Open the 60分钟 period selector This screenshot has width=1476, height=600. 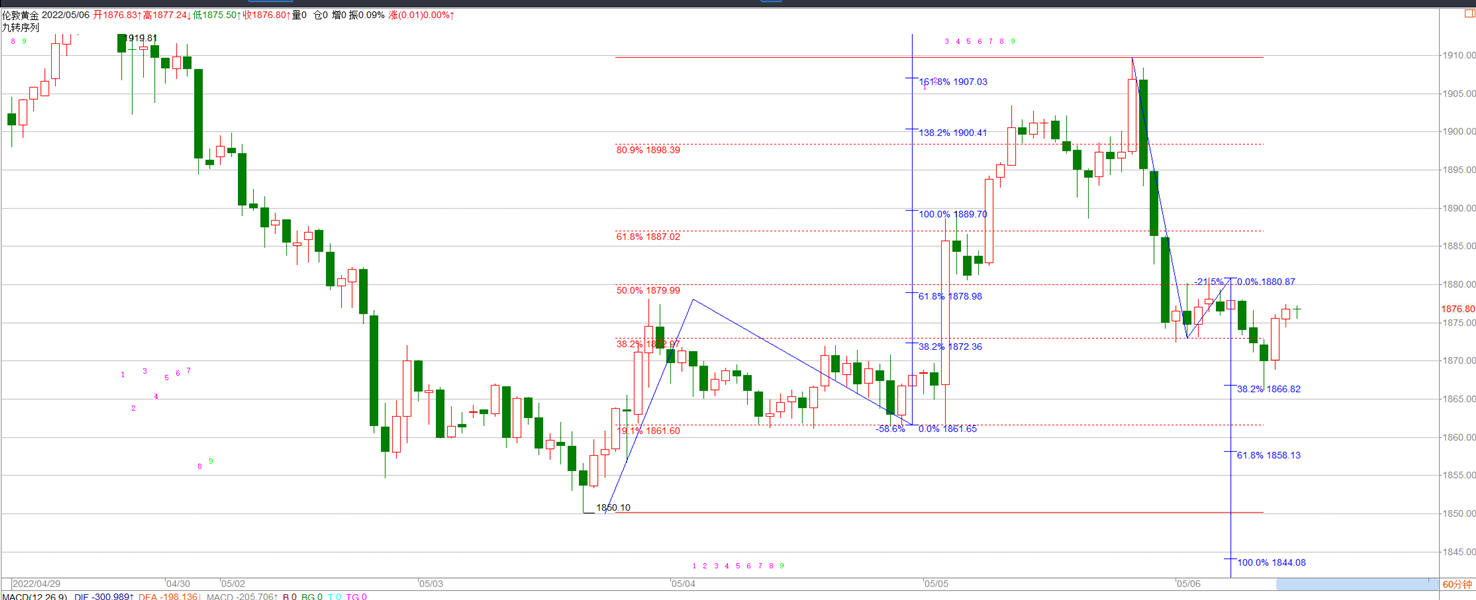1458,584
